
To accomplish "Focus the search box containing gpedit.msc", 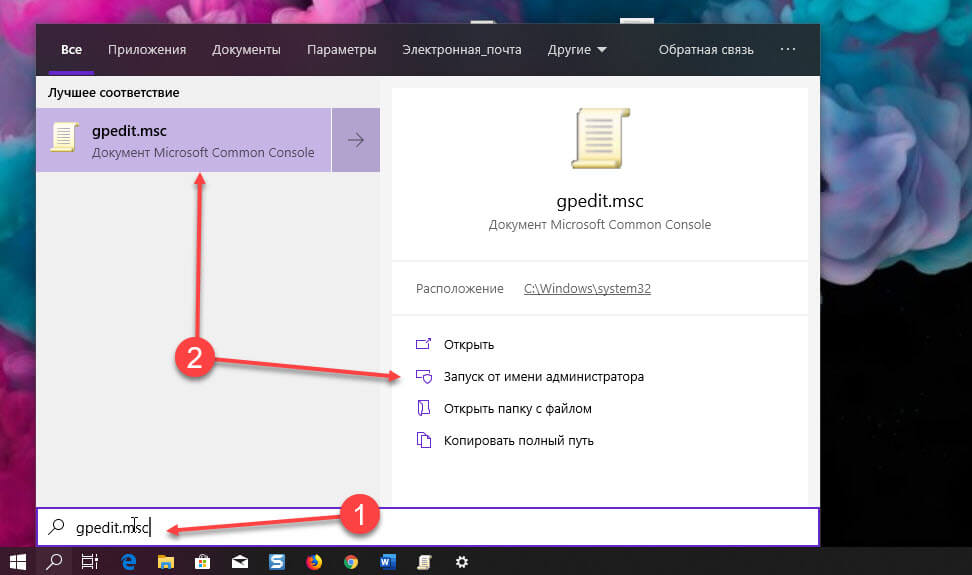I will coord(428,527).
